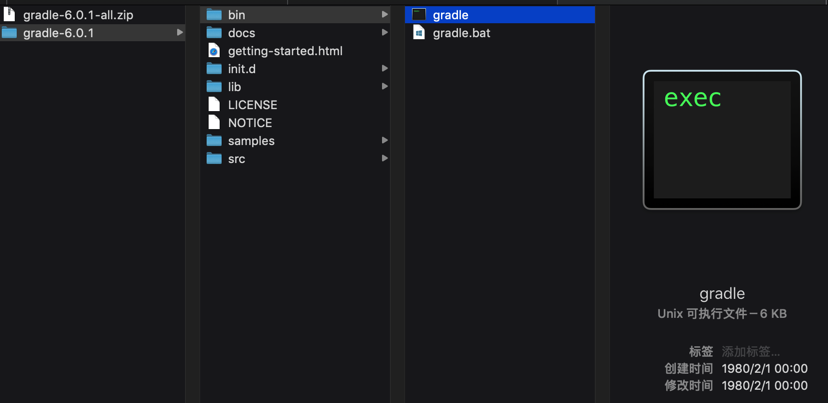828x403 pixels.
Task: Select the samples folder name
Action: (x=251, y=141)
